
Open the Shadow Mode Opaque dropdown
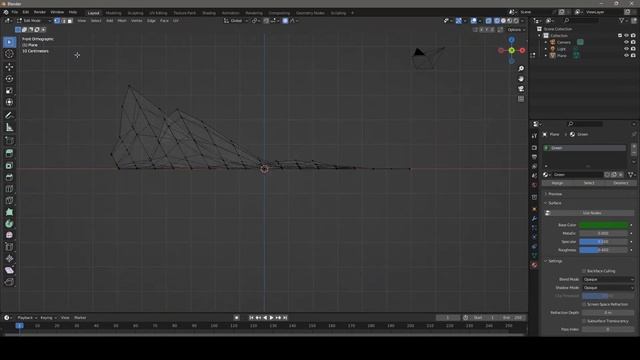[x=608, y=288]
